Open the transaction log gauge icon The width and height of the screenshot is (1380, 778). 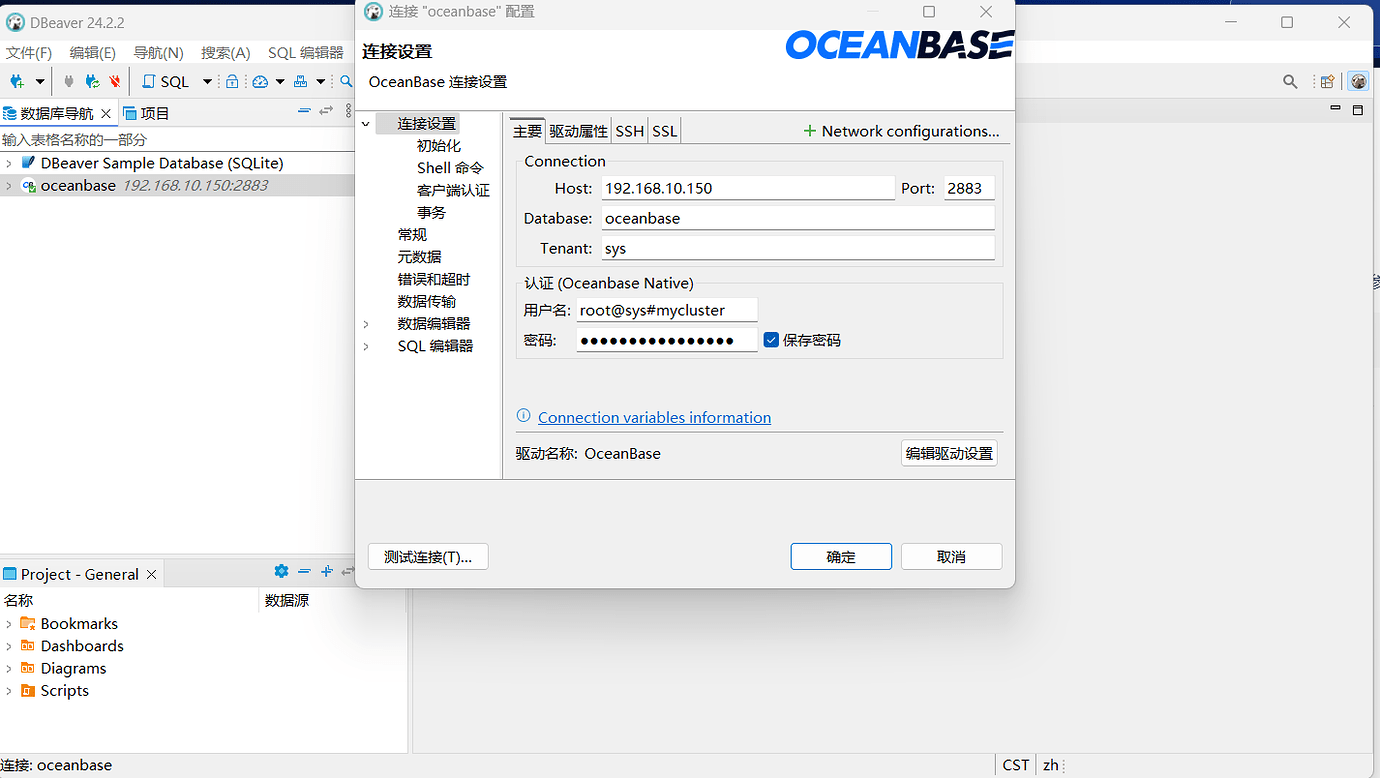click(x=258, y=82)
